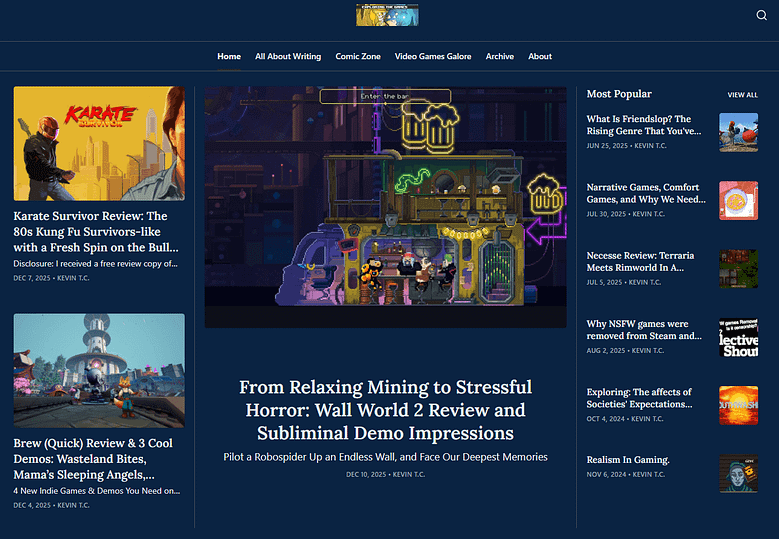This screenshot has height=539, width=779.
Task: Click the site logo banner
Action: (x=387, y=15)
